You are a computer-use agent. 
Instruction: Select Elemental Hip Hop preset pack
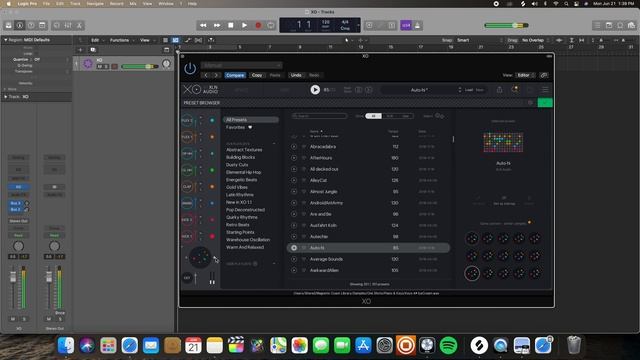coord(243,172)
